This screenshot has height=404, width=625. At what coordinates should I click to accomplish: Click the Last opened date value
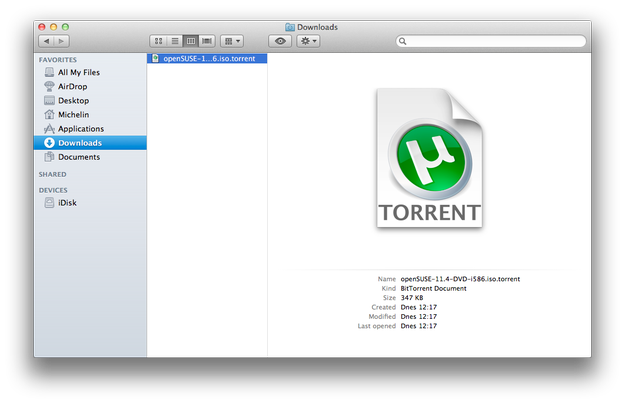[x=419, y=326]
